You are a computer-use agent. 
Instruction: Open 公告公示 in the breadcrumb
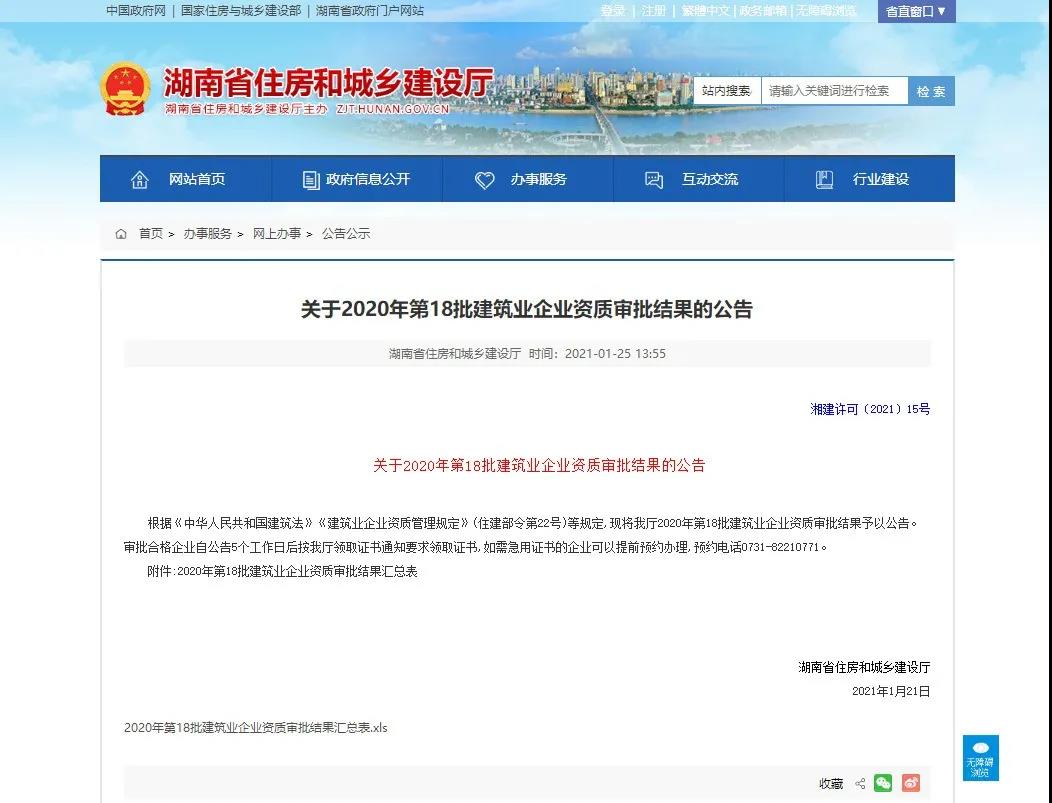(x=345, y=234)
